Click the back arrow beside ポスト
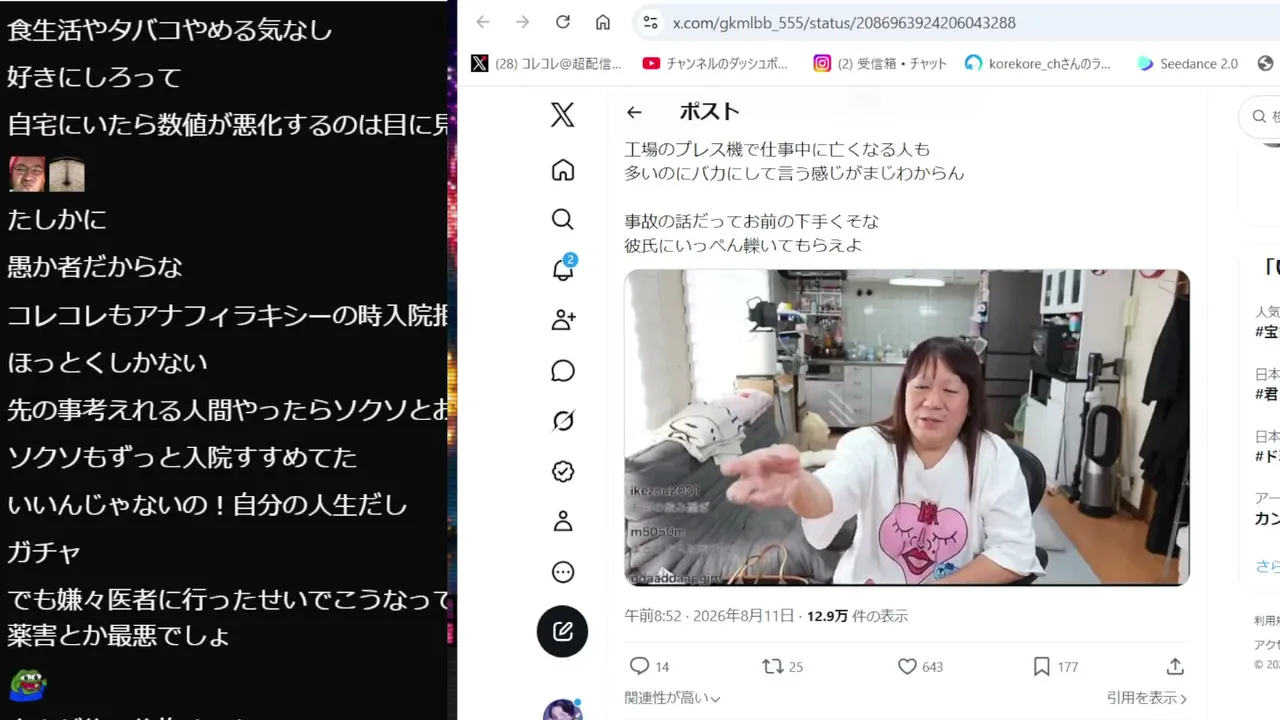 tap(634, 112)
